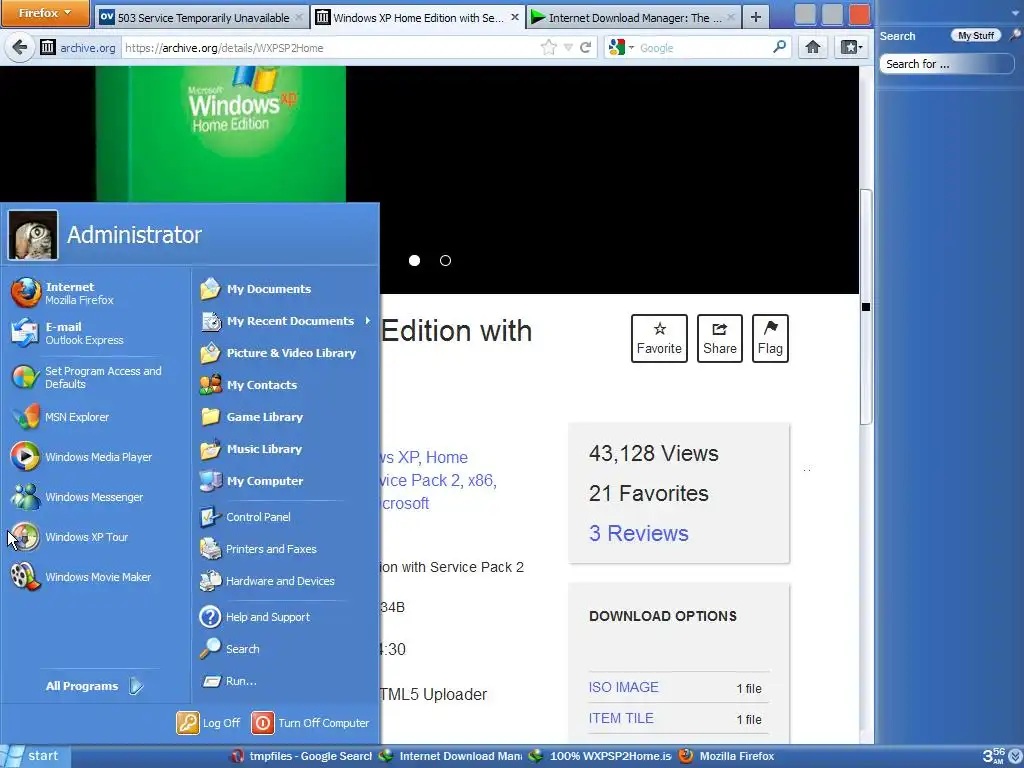
Task: Click the My Stuff sidebar button
Action: pyautogui.click(x=976, y=35)
